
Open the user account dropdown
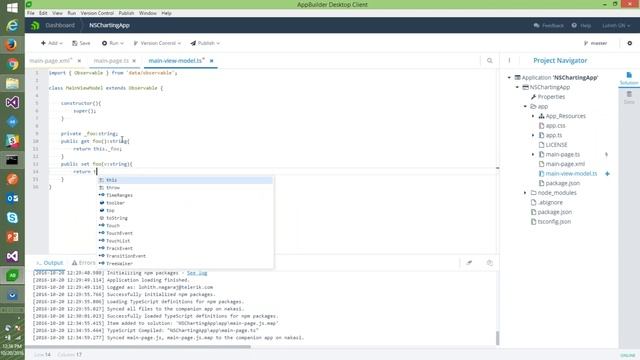coord(616,25)
